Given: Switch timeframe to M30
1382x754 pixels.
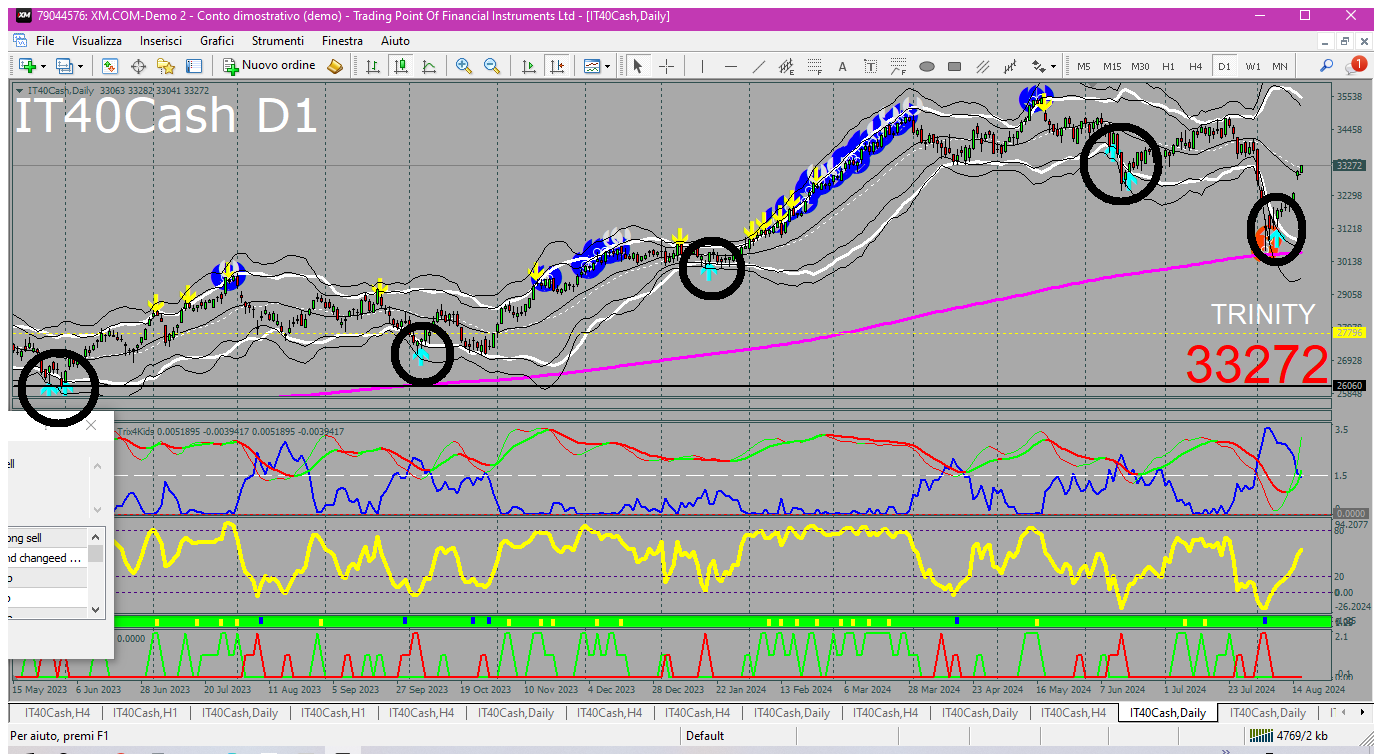Looking at the screenshot, I should click(x=1140, y=66).
